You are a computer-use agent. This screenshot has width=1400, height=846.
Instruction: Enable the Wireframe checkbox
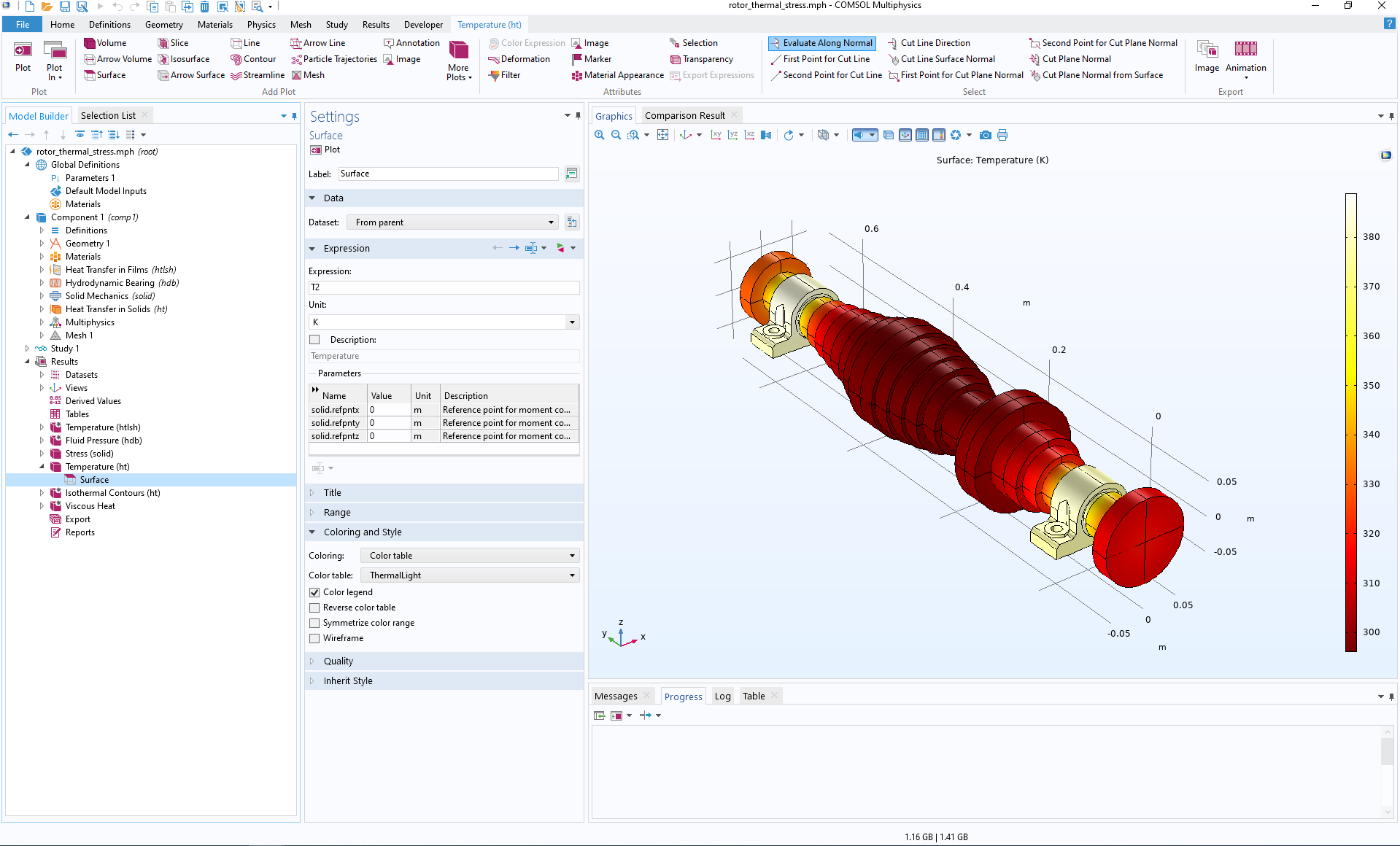pos(314,638)
